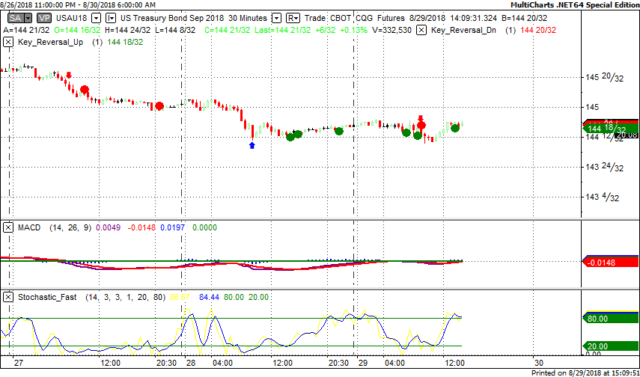
Task: Click the X box beside Key_Reversal_Dn
Action: 422,30
